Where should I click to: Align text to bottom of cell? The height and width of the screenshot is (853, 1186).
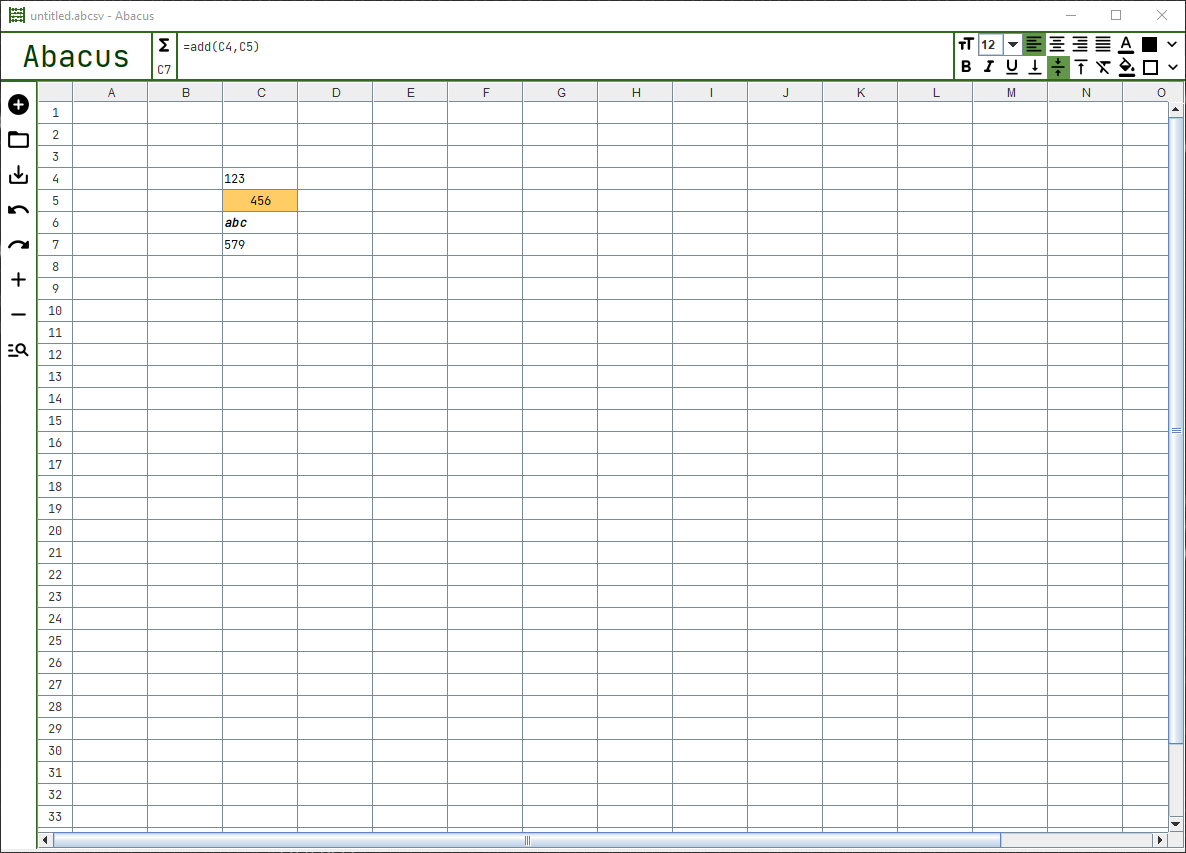tap(1035, 67)
